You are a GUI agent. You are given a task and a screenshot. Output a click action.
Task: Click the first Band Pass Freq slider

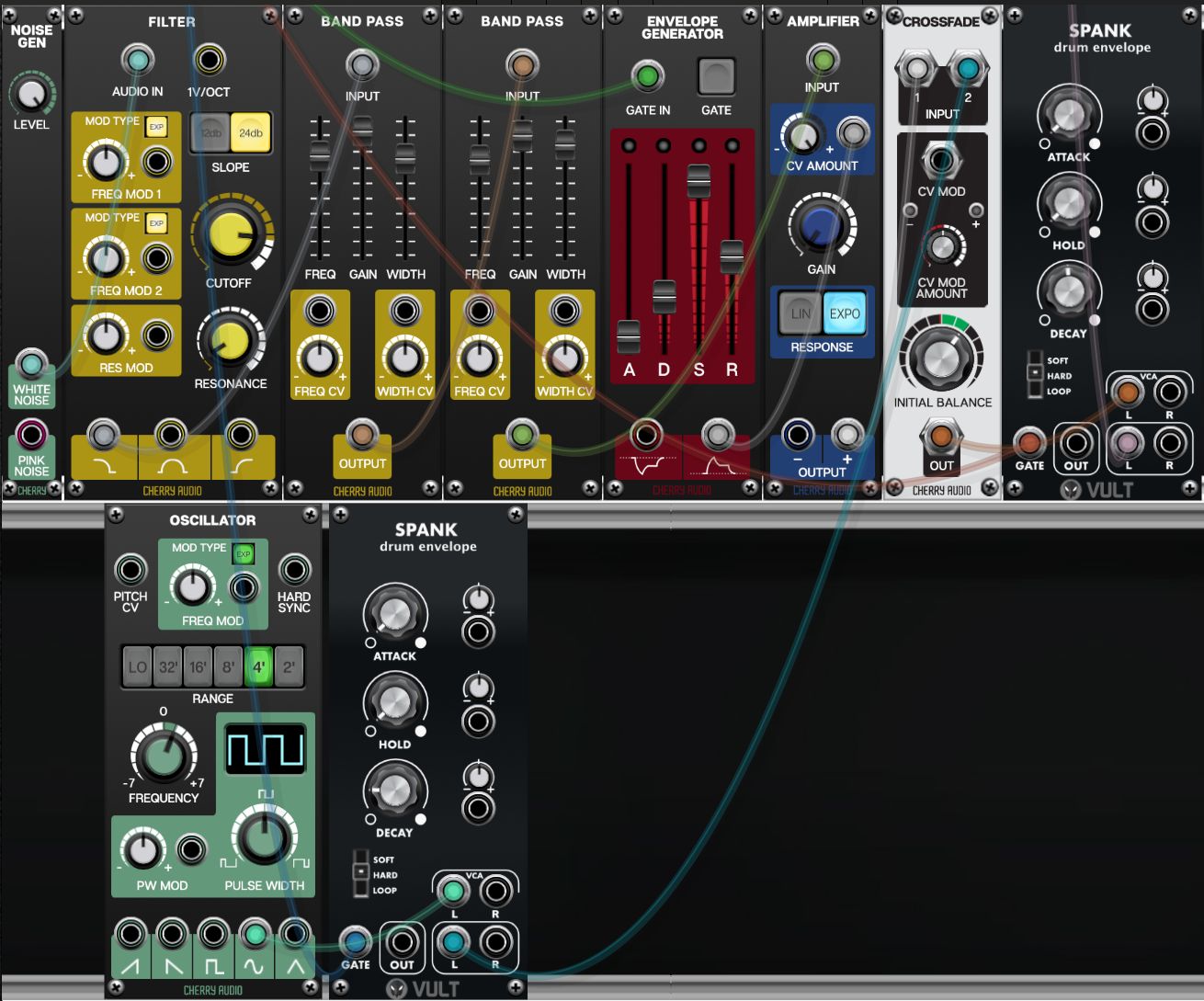319,155
